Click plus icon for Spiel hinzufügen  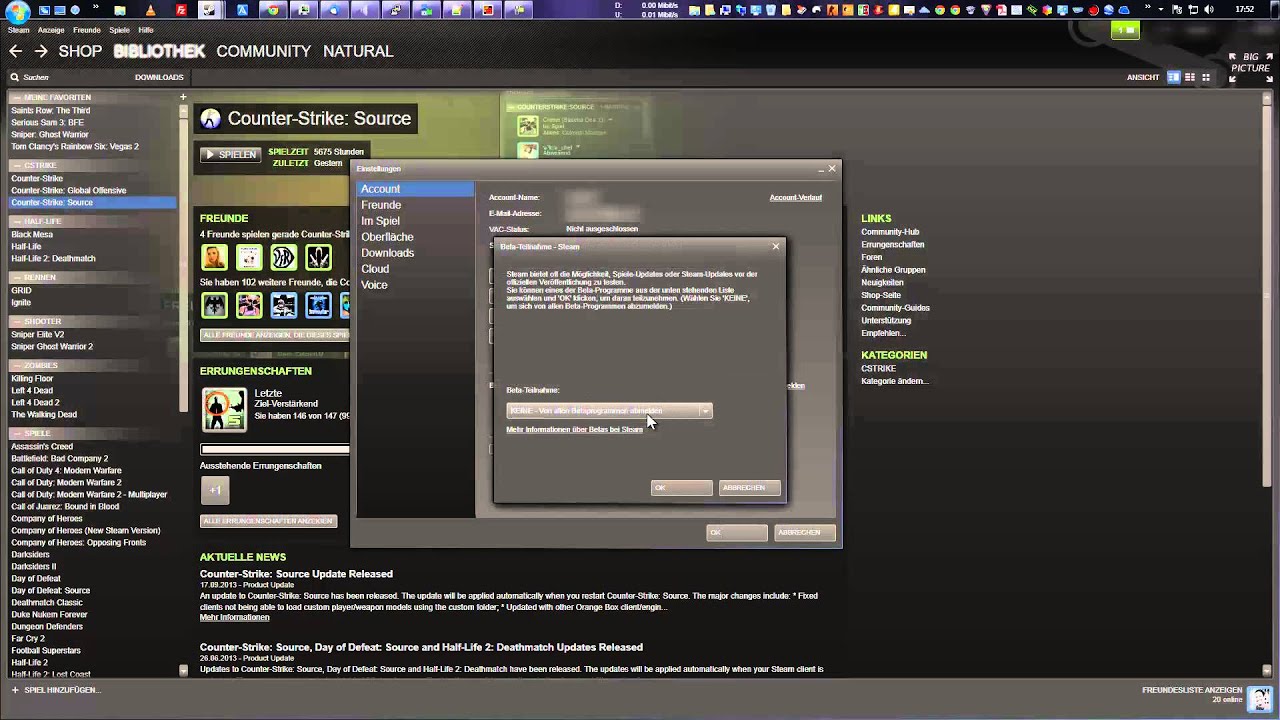[15, 690]
